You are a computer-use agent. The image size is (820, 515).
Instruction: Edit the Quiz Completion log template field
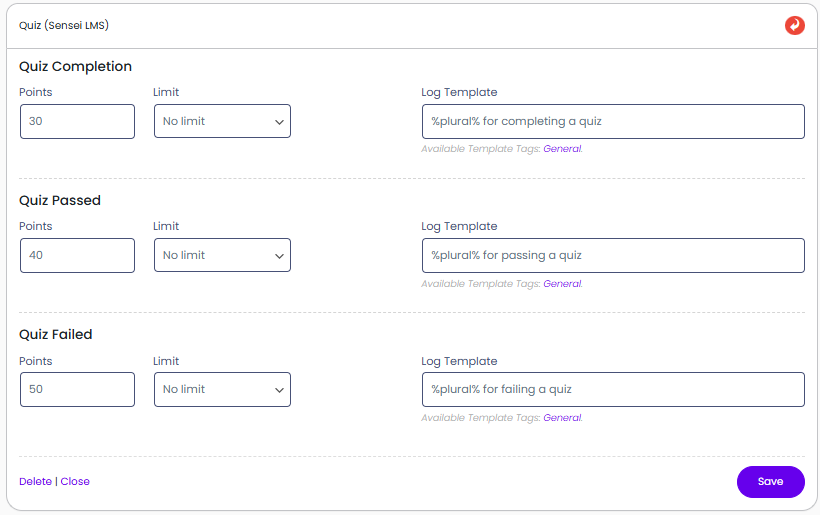[612, 121]
